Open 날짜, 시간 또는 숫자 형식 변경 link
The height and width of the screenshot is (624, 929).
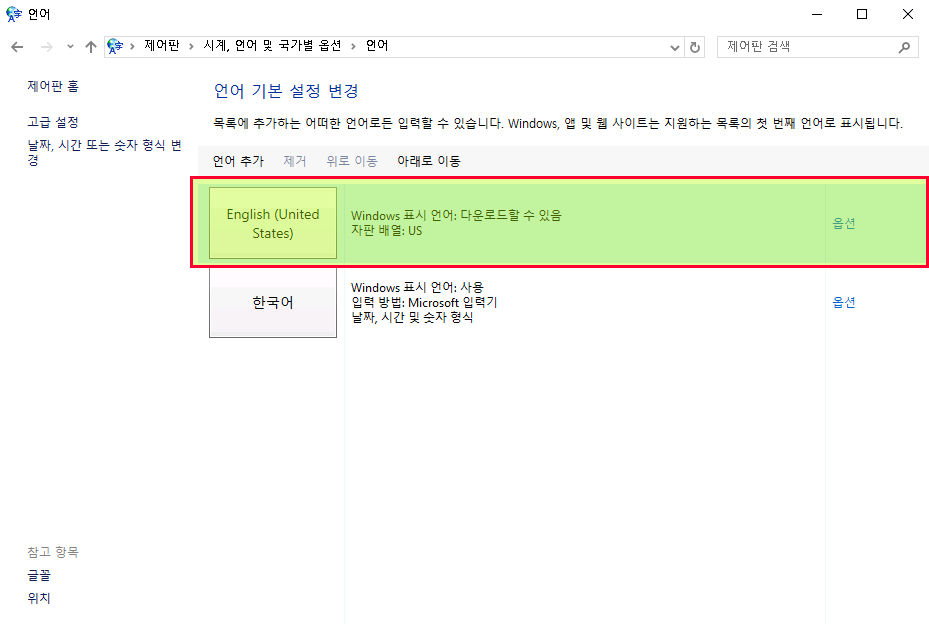click(104, 152)
